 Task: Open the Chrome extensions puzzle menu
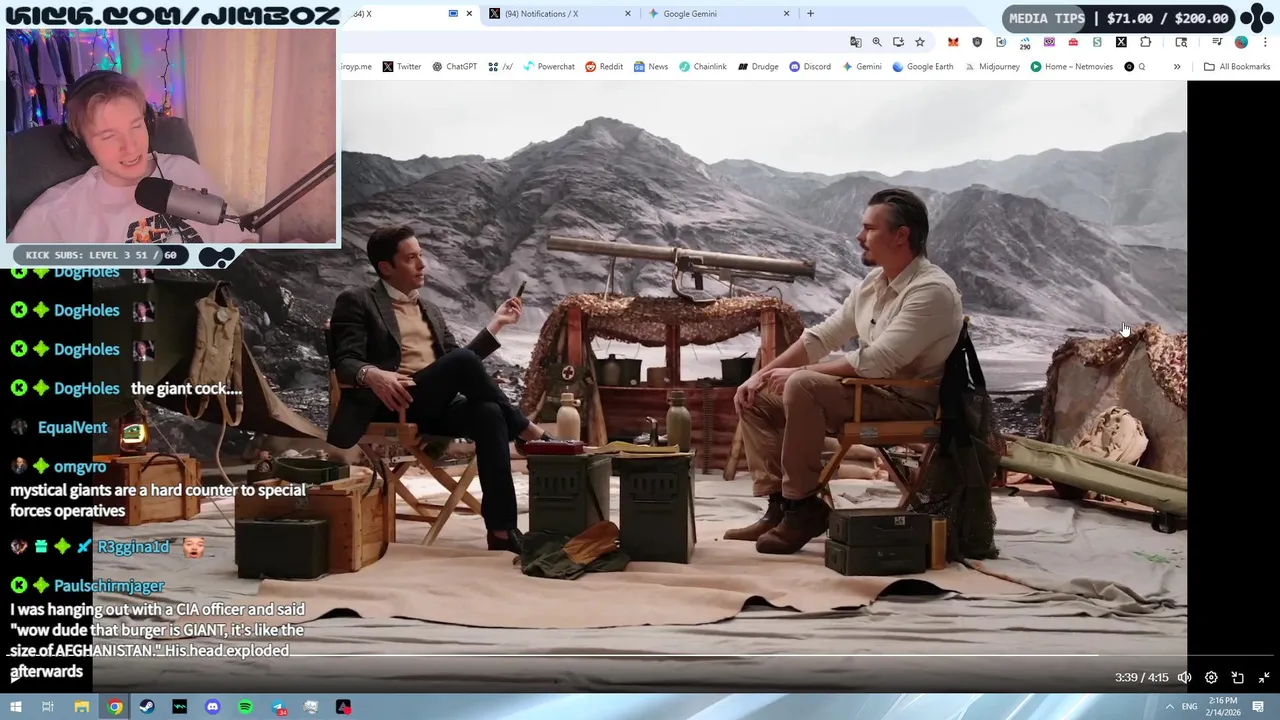1146,42
